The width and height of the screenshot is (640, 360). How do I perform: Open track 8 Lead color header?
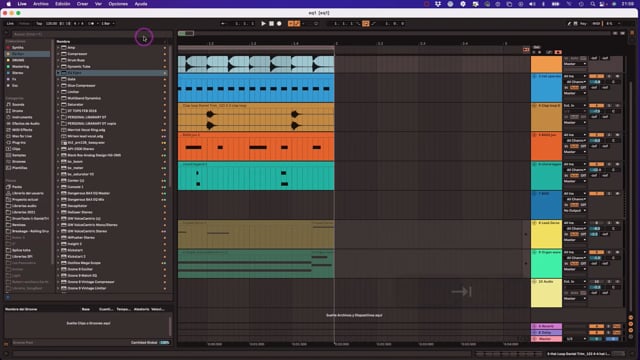546,234
